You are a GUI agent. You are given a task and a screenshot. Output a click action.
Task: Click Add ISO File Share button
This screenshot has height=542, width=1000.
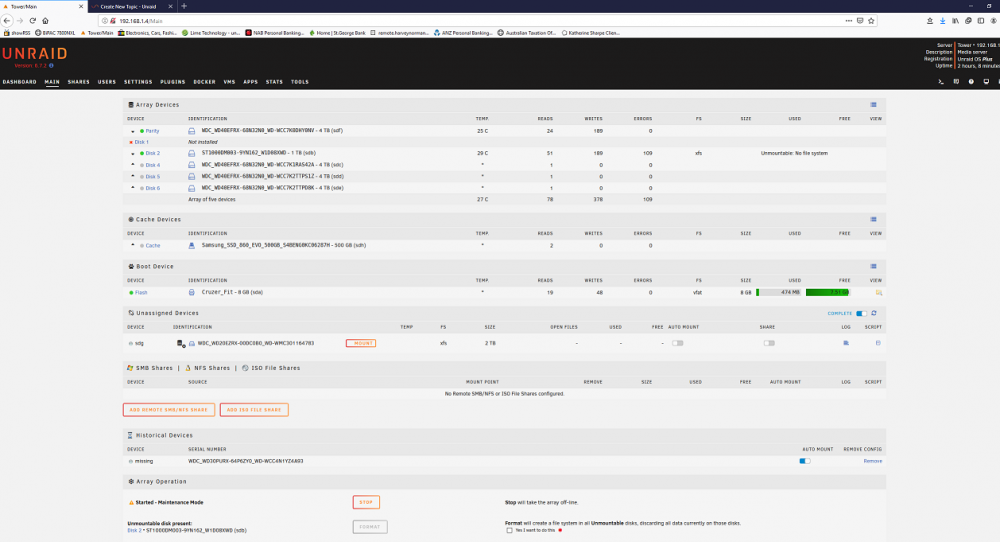[x=254, y=410]
